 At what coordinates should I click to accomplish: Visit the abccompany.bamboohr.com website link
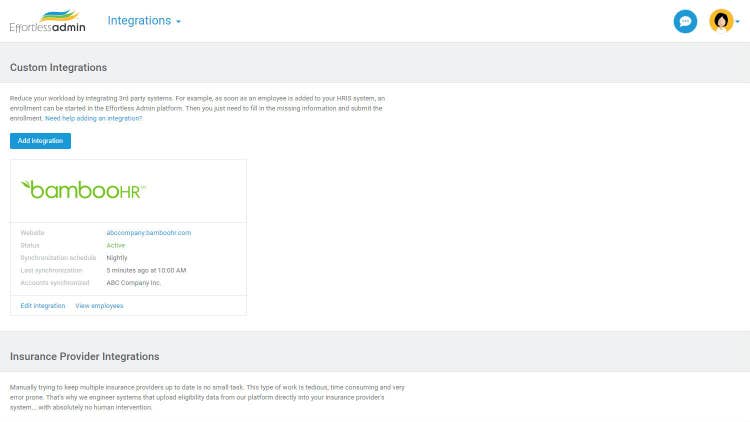148,232
